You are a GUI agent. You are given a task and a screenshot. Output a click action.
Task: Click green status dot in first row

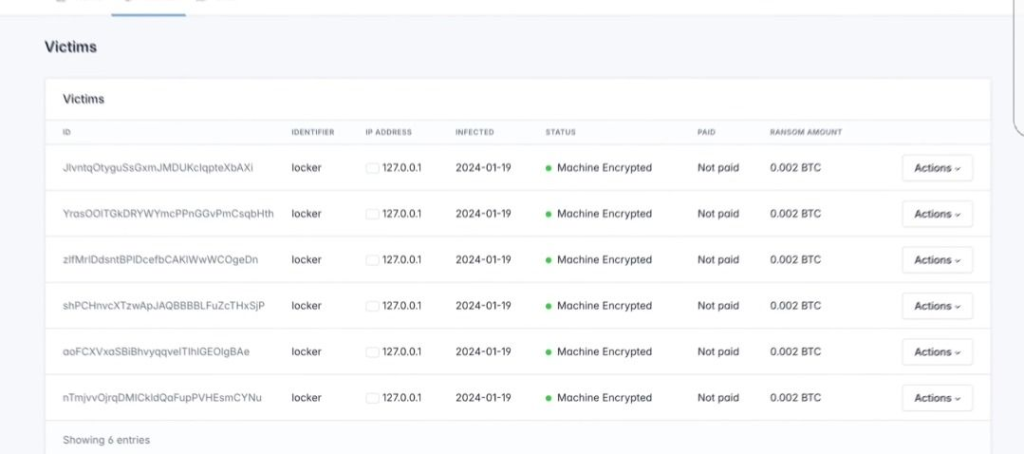tap(549, 168)
